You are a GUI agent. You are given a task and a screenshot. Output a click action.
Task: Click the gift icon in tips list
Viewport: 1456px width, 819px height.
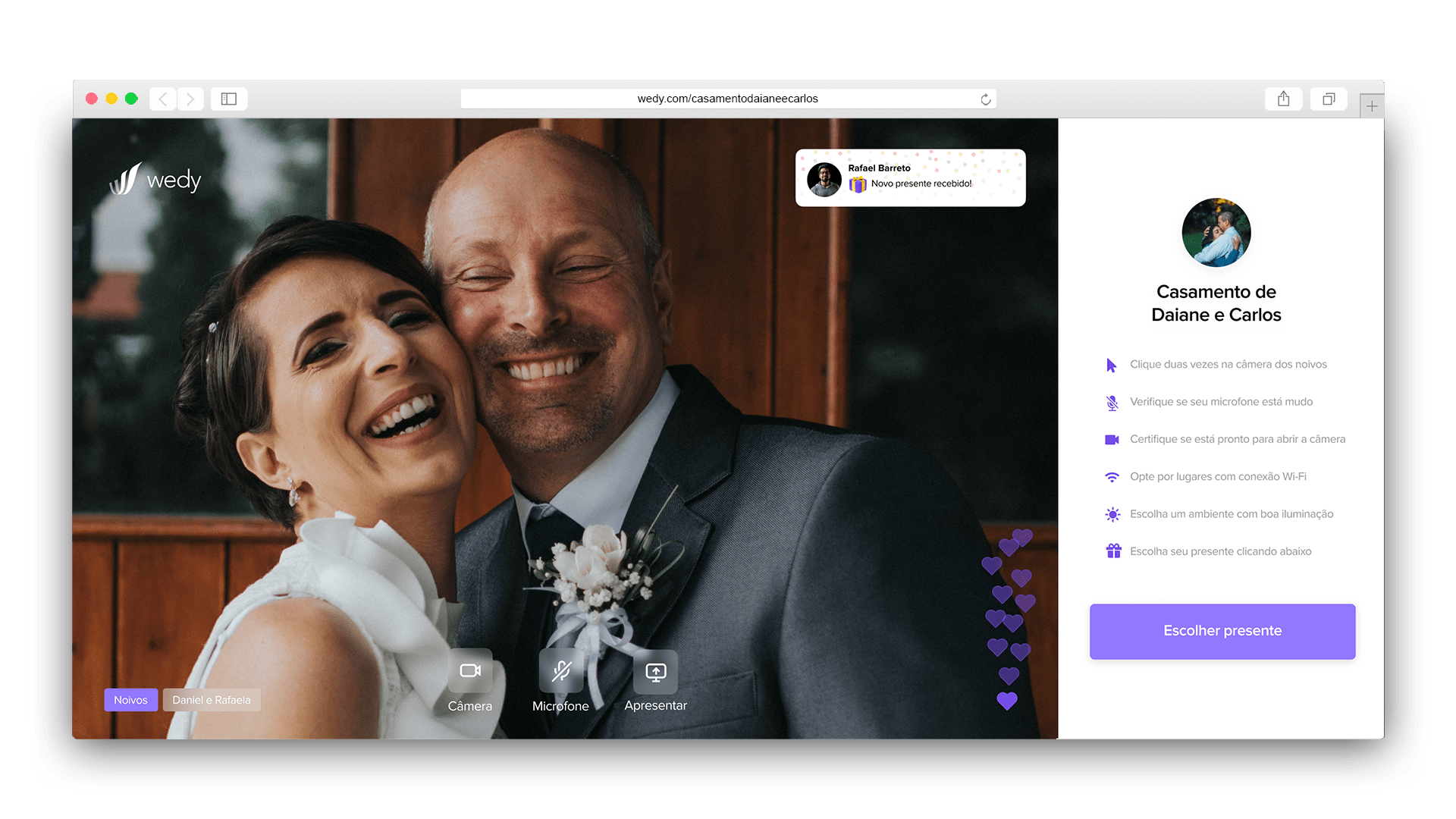click(x=1113, y=551)
